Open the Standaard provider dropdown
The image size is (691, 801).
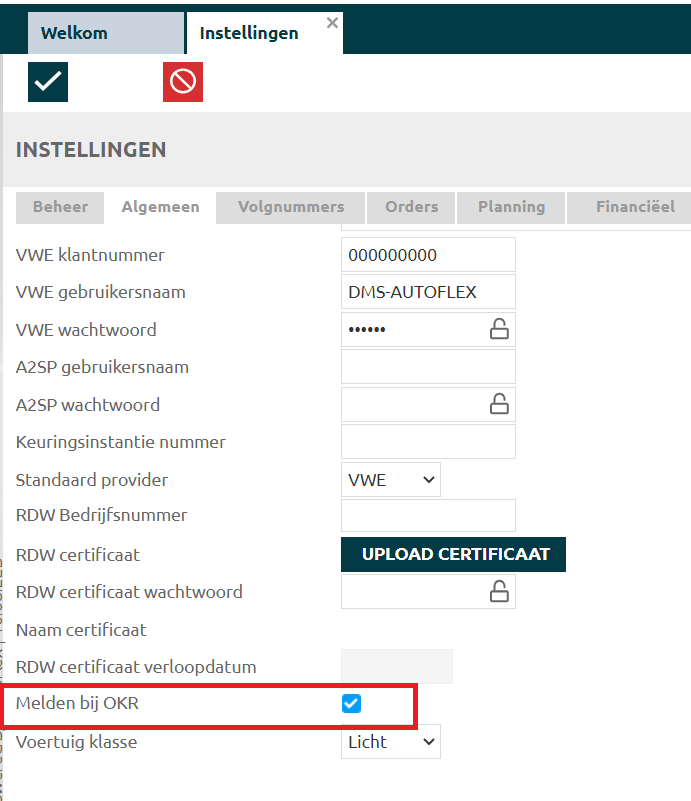coord(391,480)
